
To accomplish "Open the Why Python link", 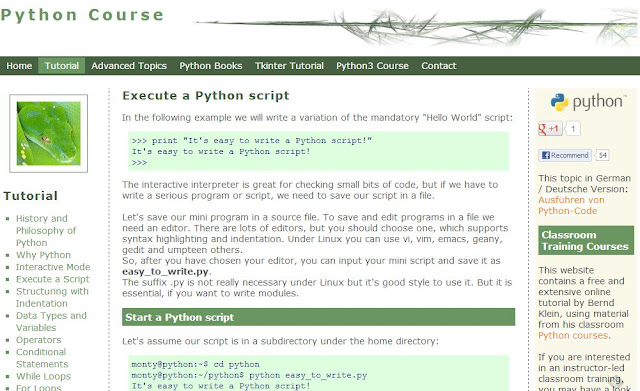I will point(43,255).
